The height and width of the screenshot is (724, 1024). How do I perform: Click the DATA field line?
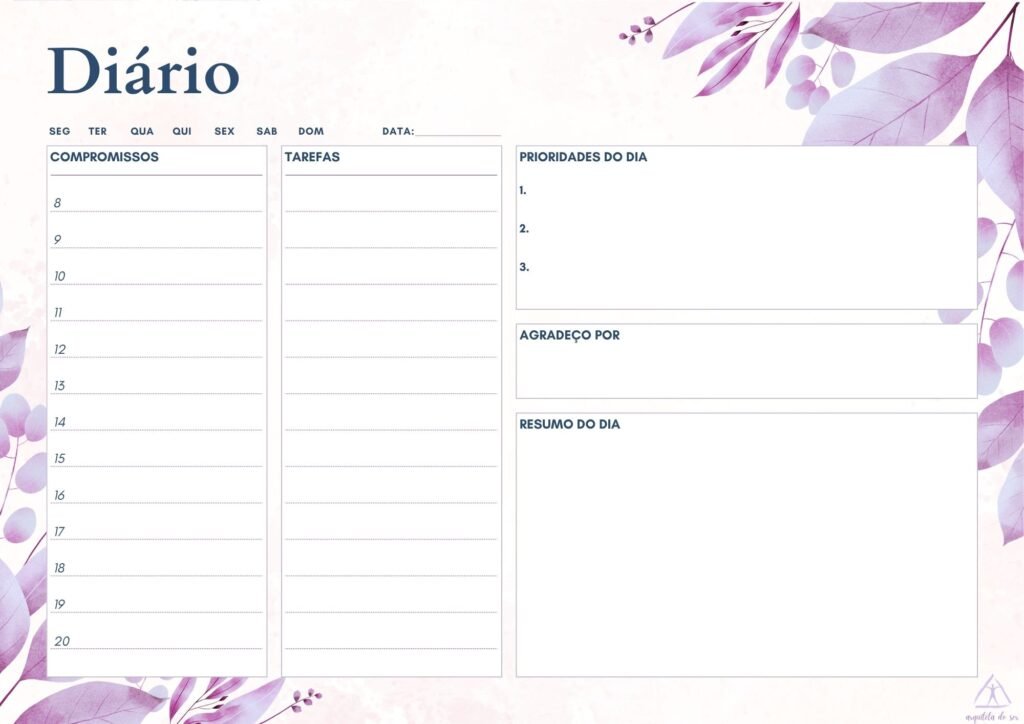[x=458, y=131]
